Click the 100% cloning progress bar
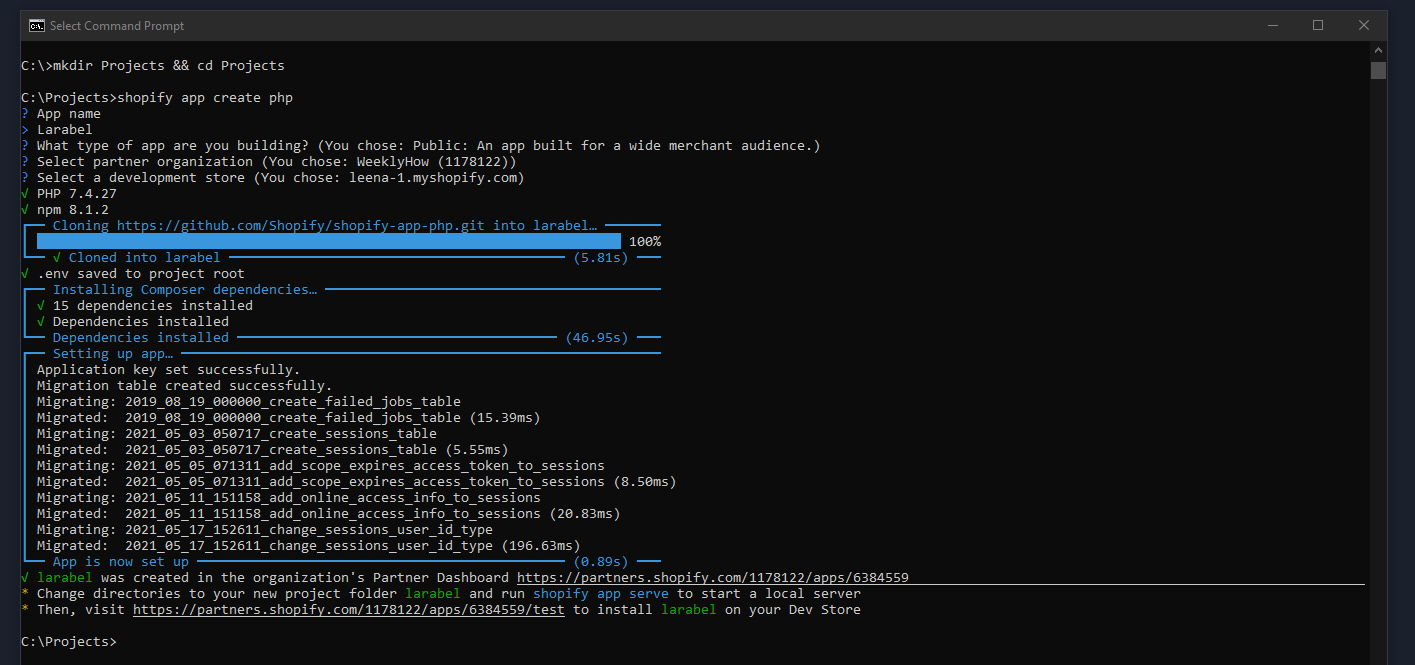This screenshot has height=665, width=1415. pyautogui.click(x=328, y=241)
